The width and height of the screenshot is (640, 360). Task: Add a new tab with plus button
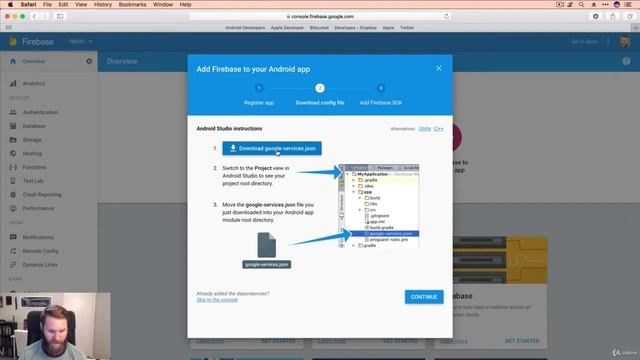[635, 28]
